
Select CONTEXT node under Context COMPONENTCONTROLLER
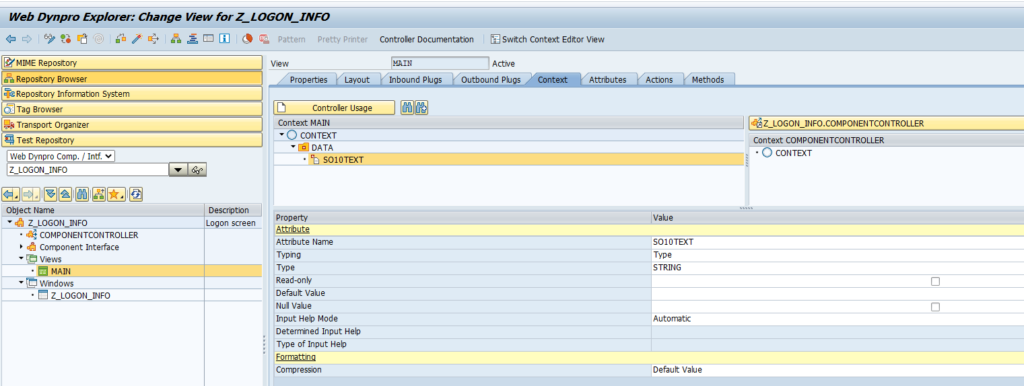point(793,153)
